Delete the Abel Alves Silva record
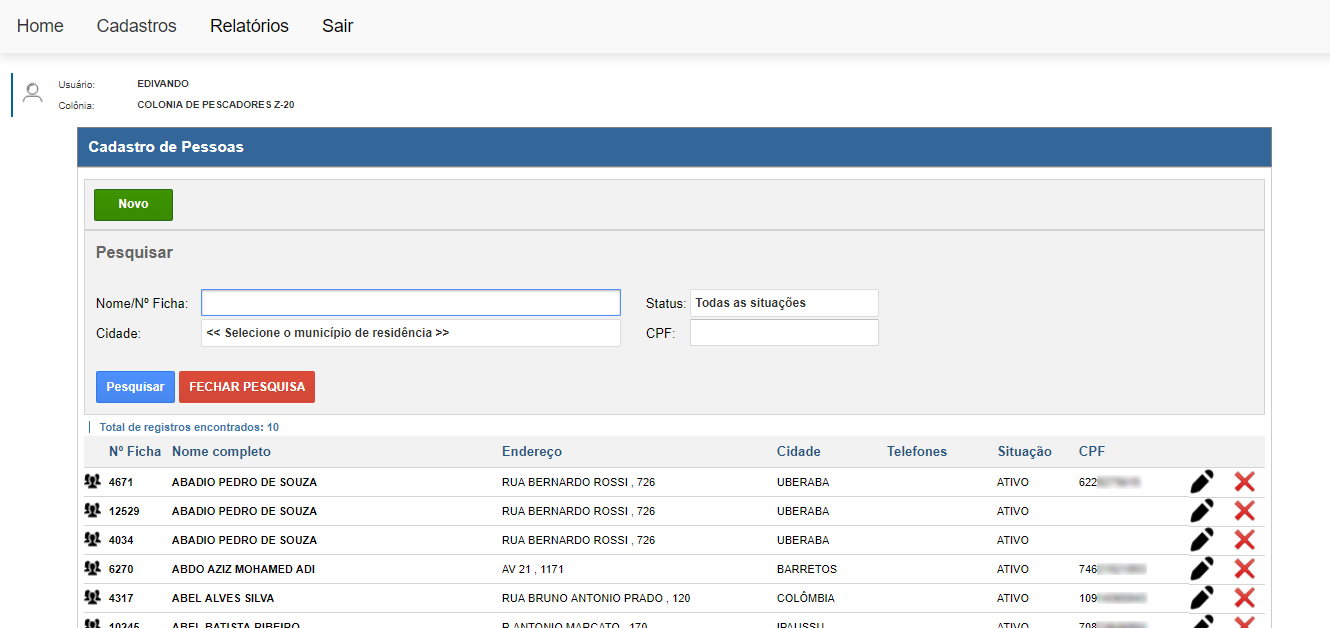The image size is (1330, 628). [x=1244, y=598]
